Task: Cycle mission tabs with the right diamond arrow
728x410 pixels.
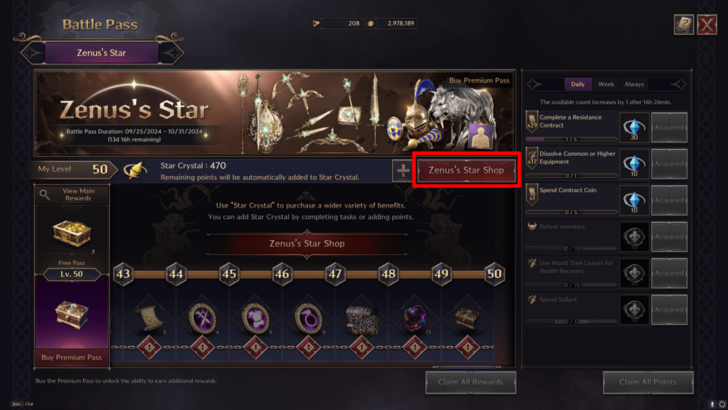Action: click(x=679, y=84)
